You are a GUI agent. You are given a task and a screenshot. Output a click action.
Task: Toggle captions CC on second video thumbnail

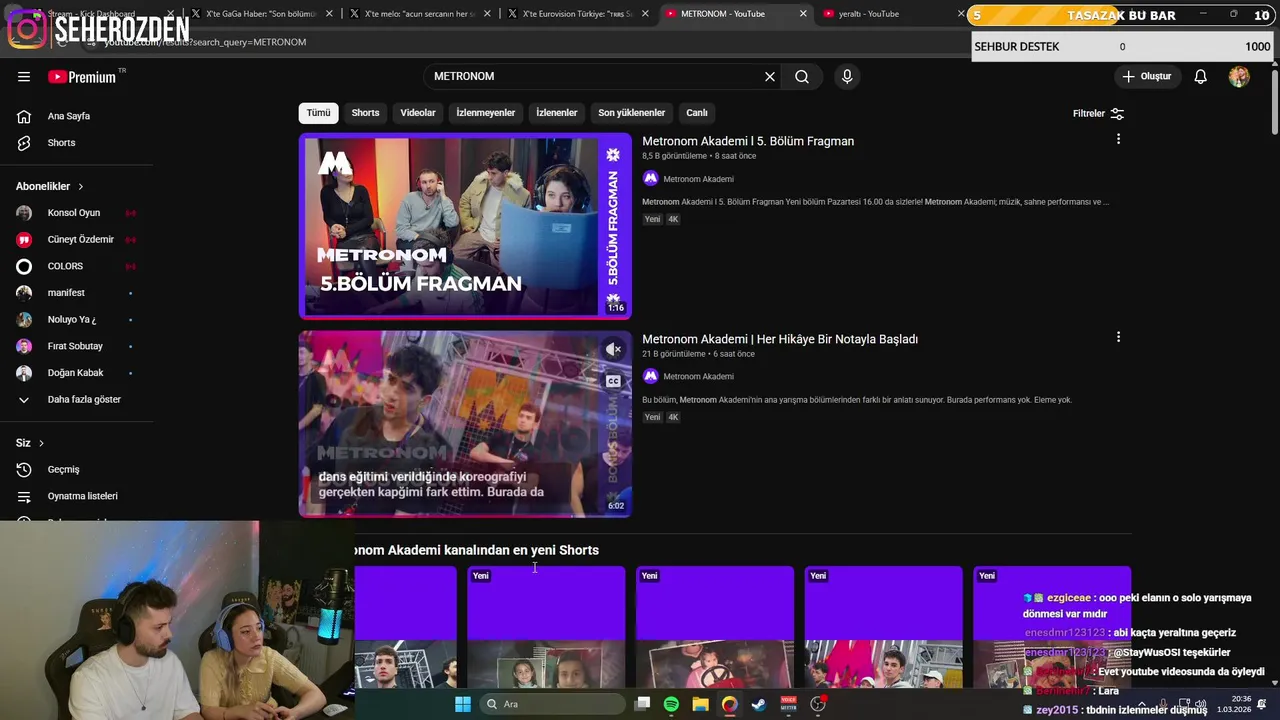click(x=613, y=381)
